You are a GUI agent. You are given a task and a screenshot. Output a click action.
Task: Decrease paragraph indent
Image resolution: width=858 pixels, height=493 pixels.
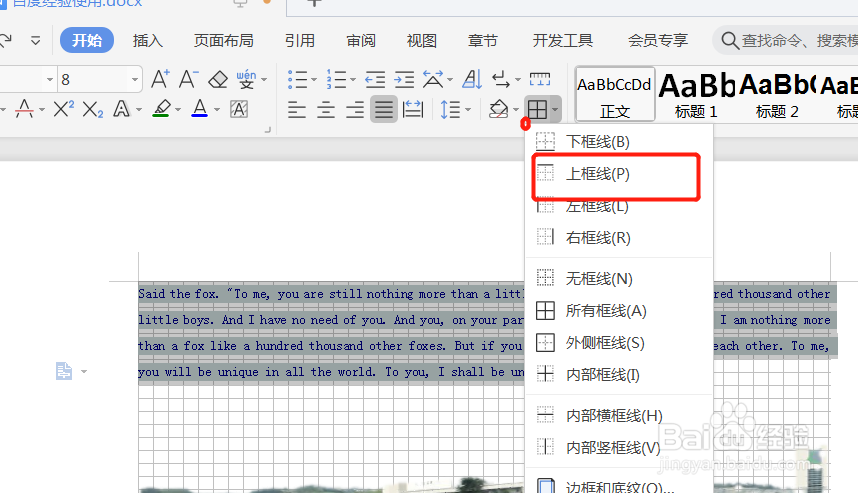(375, 80)
